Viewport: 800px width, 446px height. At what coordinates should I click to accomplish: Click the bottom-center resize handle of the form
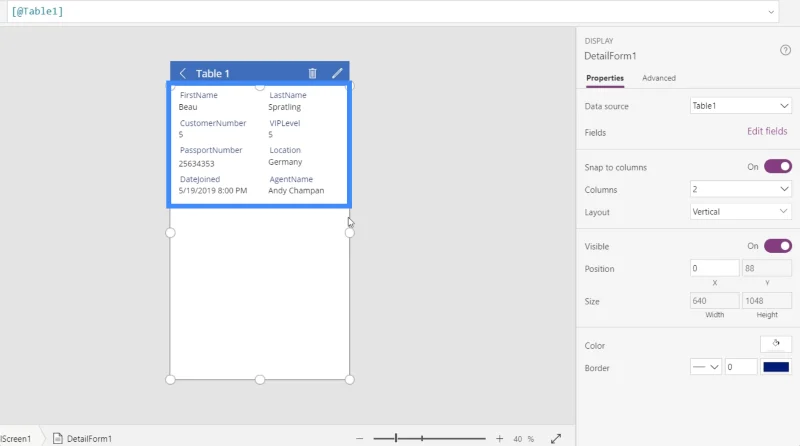point(260,380)
